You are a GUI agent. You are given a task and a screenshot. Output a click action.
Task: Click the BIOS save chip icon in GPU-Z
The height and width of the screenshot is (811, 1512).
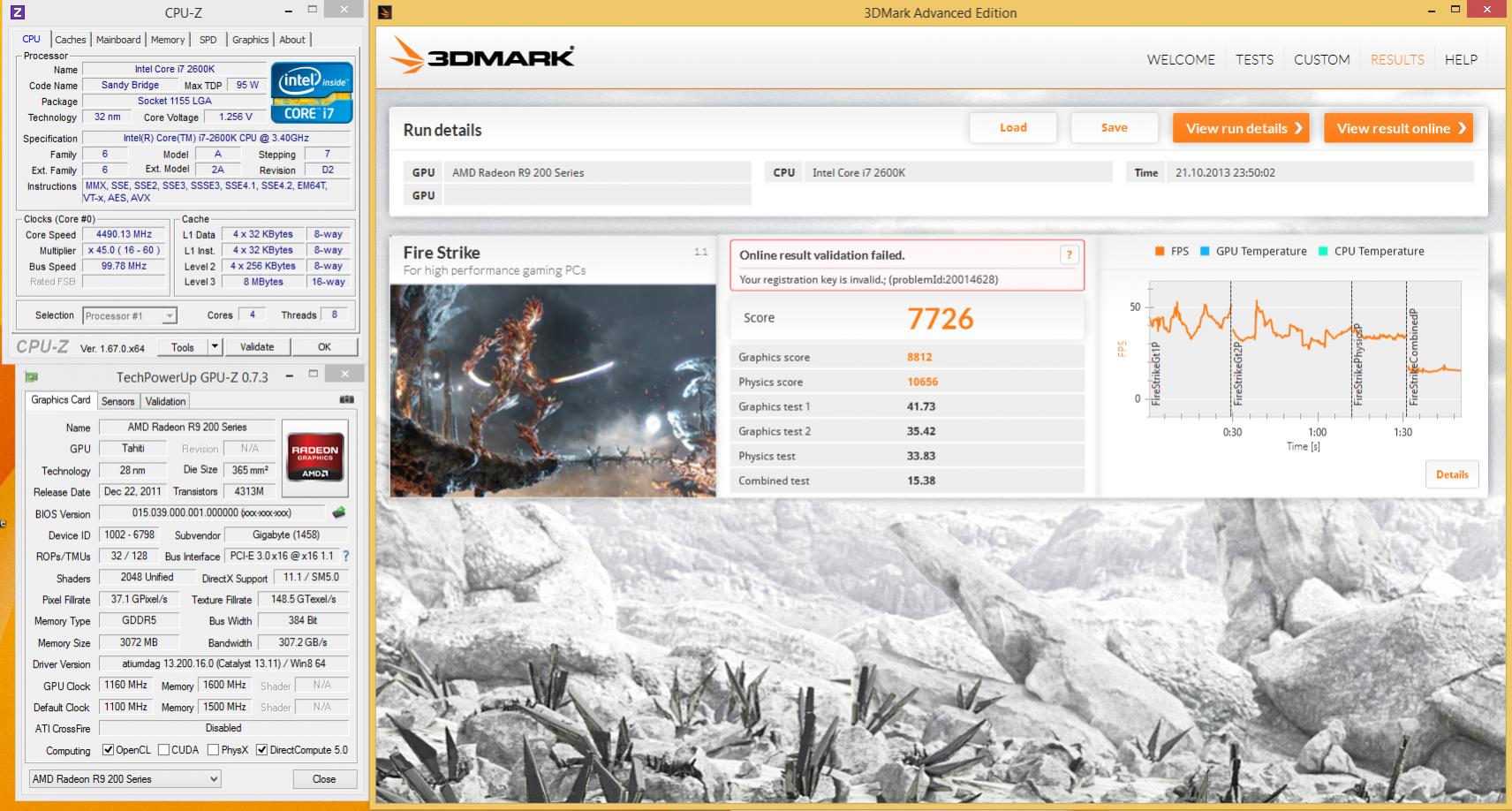tap(338, 512)
